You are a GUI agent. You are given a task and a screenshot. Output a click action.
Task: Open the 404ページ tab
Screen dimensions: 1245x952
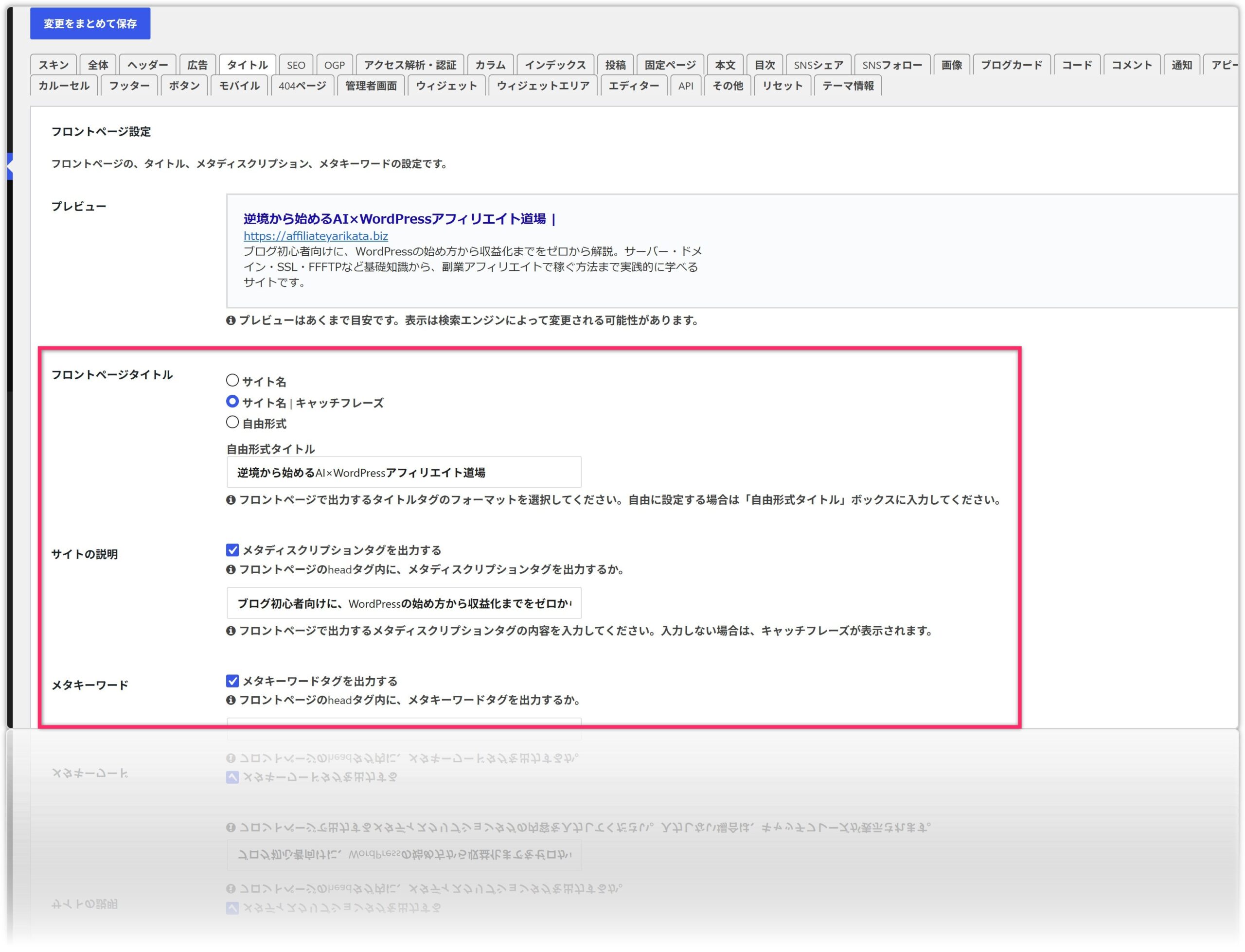click(302, 86)
